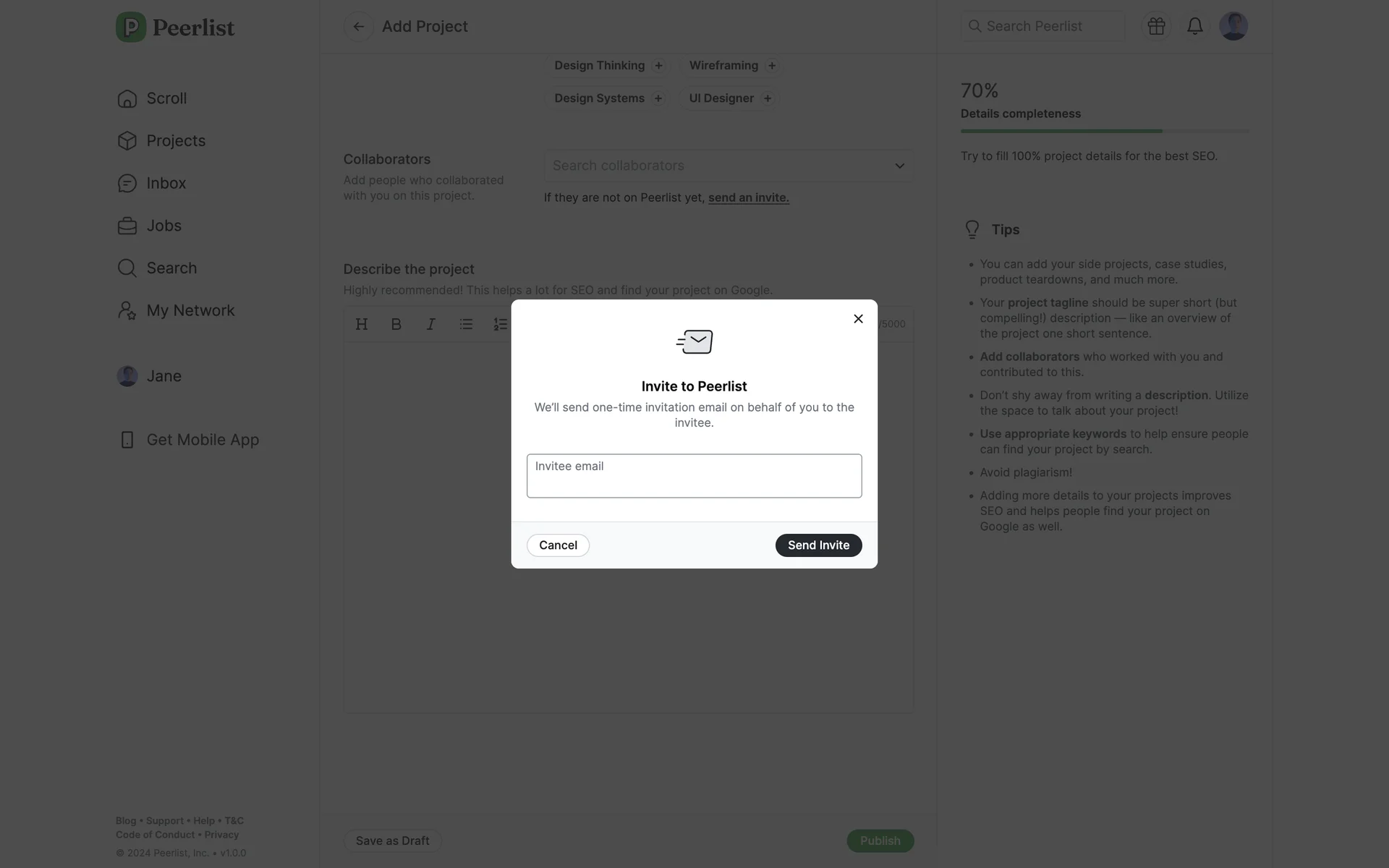Cancel the invitation dialog

click(558, 545)
